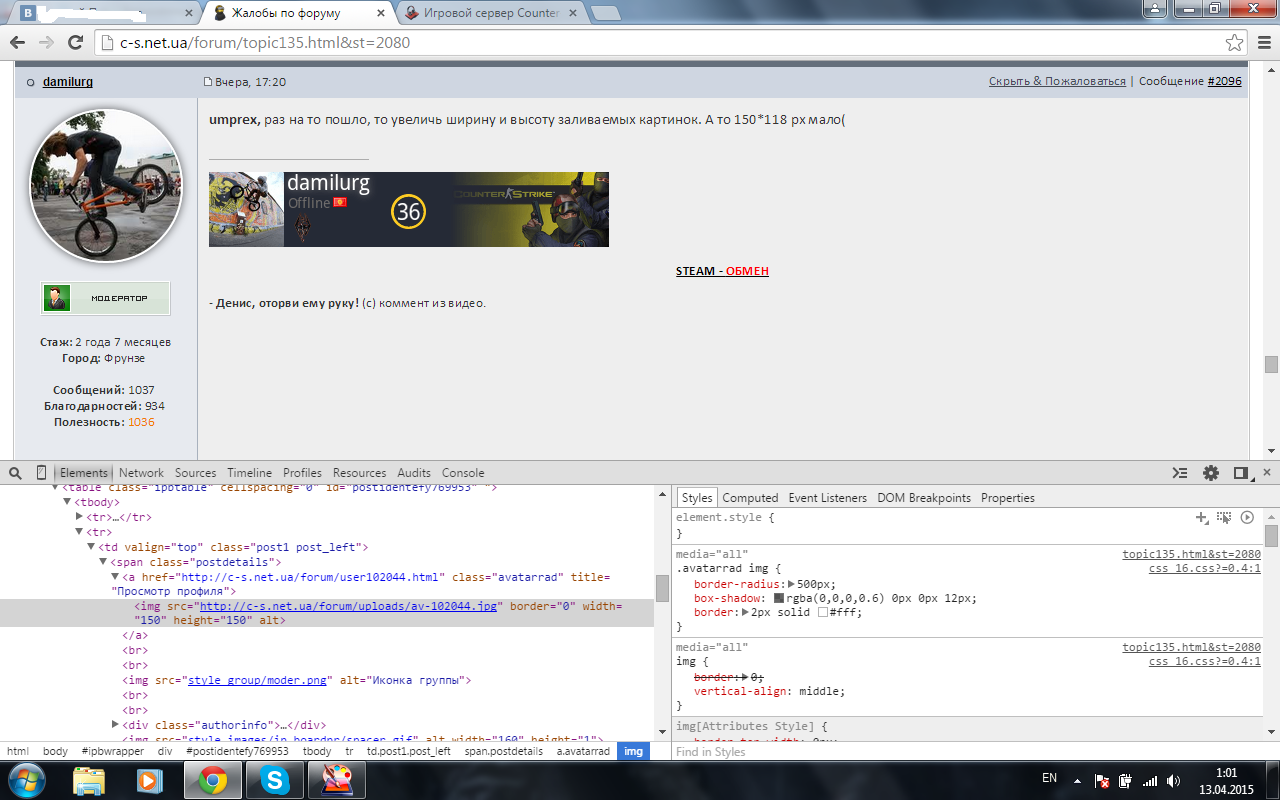
Task: Open Skype from the Windows taskbar
Action: [273, 780]
